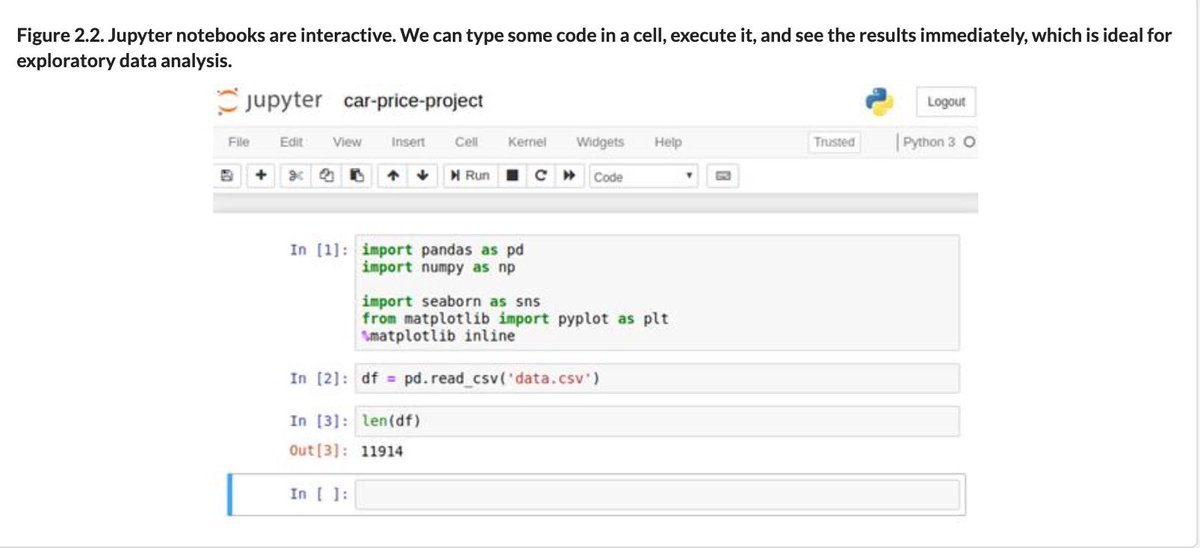Restart kernel and rerun all with fast-forward icon
Screen dimensions: 1200x548
click(x=569, y=176)
